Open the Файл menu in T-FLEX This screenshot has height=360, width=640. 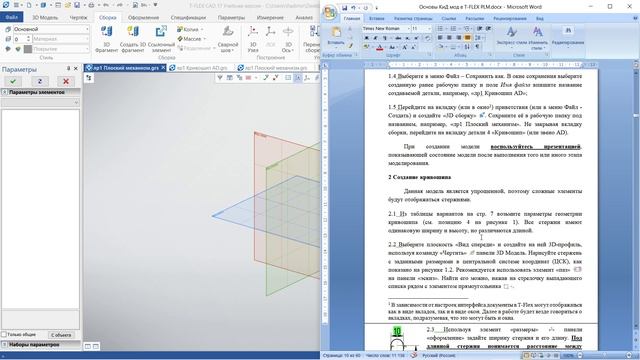pos(11,18)
